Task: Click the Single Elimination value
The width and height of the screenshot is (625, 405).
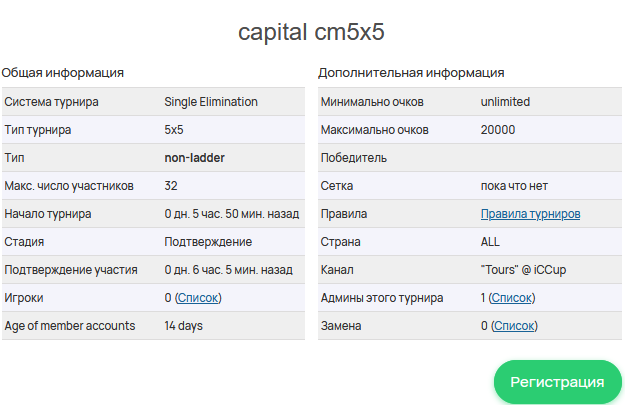Action: pos(211,102)
